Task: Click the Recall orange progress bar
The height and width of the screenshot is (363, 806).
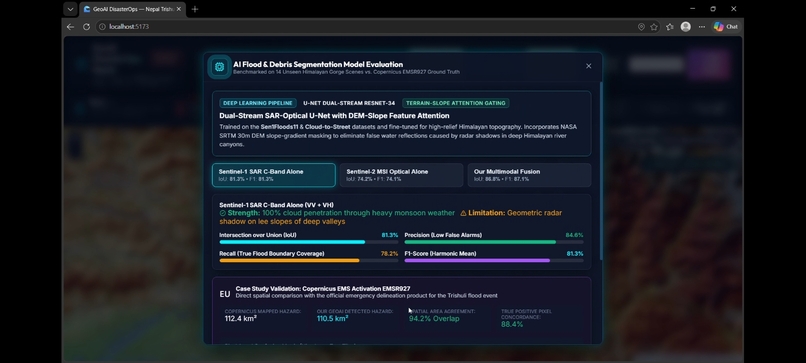Action: click(308, 261)
